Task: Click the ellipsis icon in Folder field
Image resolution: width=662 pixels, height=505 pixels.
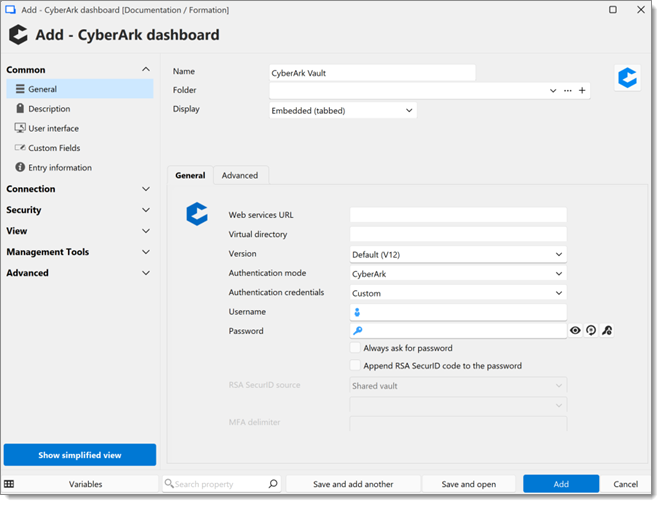Action: pos(568,91)
